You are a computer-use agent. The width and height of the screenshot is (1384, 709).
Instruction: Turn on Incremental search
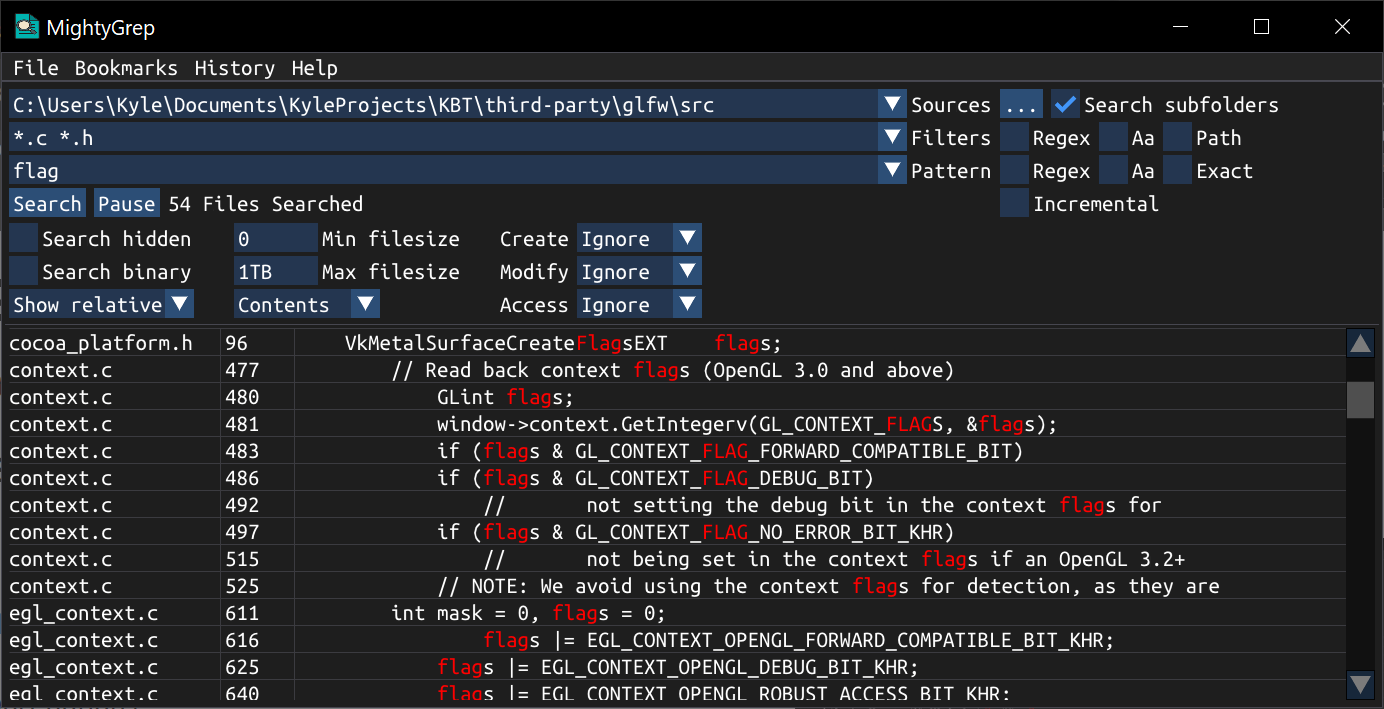1013,203
